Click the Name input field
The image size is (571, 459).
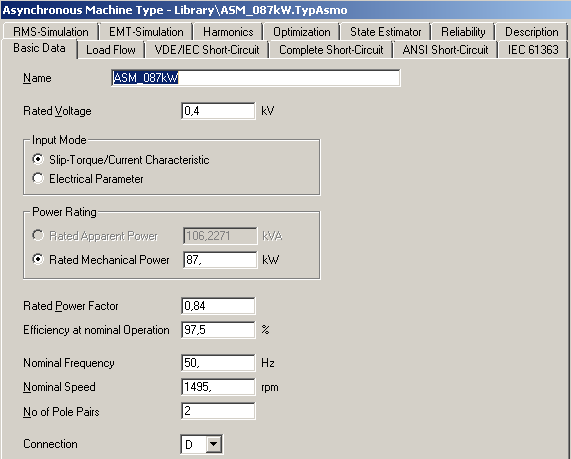[x=256, y=78]
